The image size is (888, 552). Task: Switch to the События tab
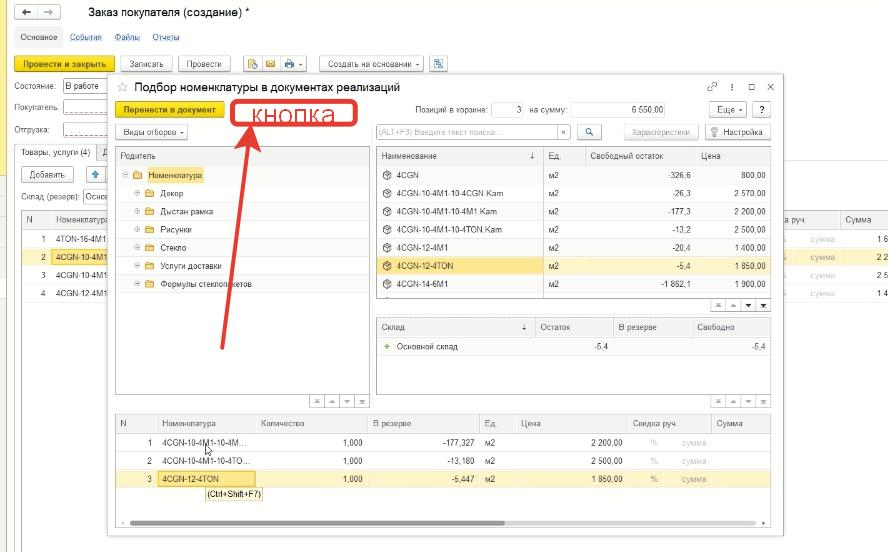(x=85, y=37)
